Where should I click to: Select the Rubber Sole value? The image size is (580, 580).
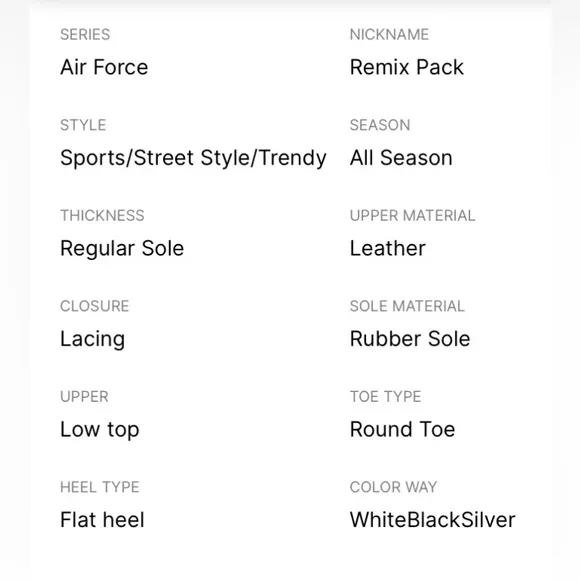(410, 339)
